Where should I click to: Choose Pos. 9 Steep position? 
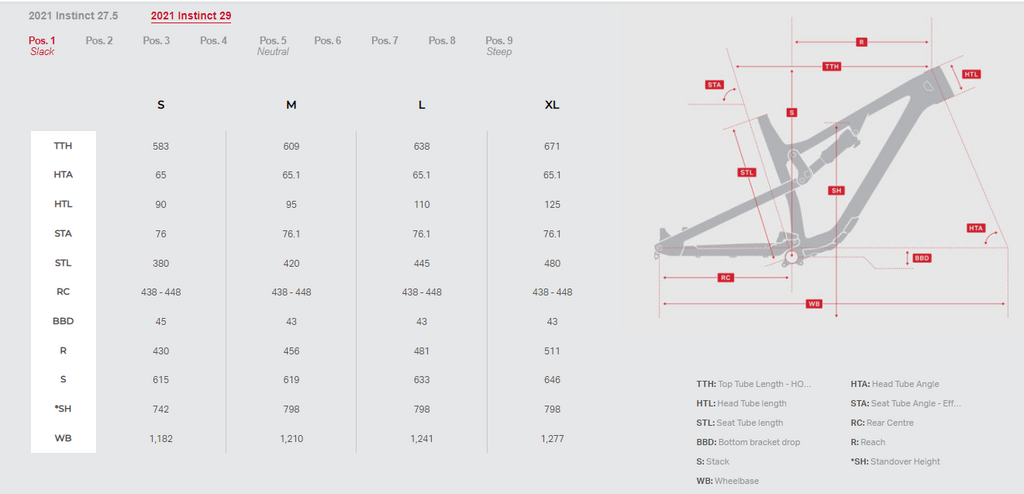pyautogui.click(x=499, y=46)
